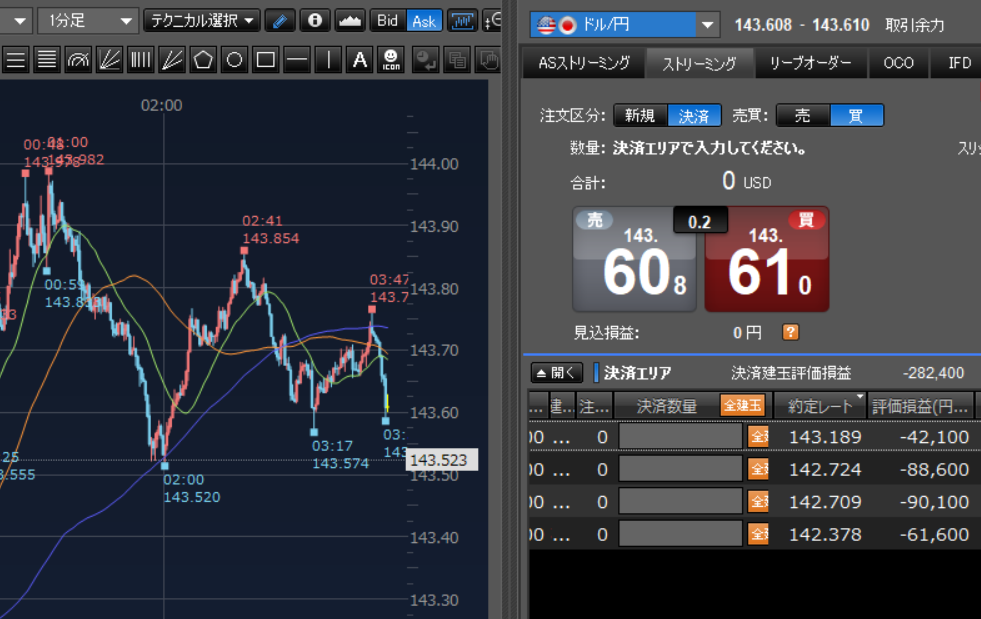The image size is (981, 619).
Task: Click the 決済数量 column header
Action: 667,406
